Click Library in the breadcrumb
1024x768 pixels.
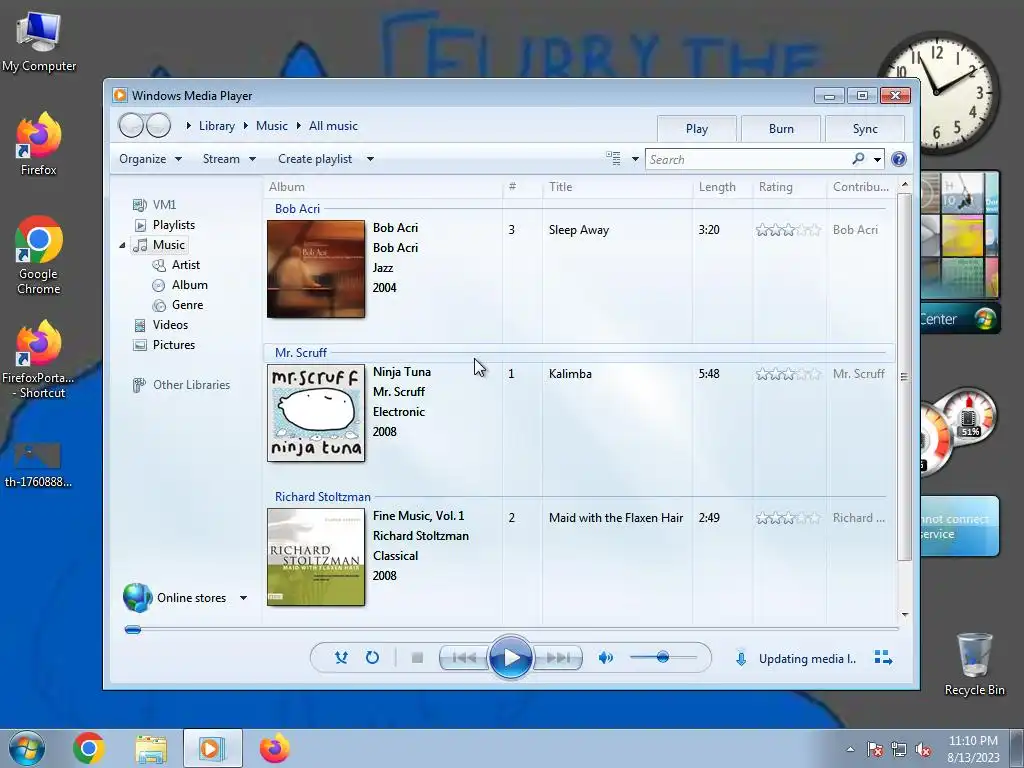217,126
